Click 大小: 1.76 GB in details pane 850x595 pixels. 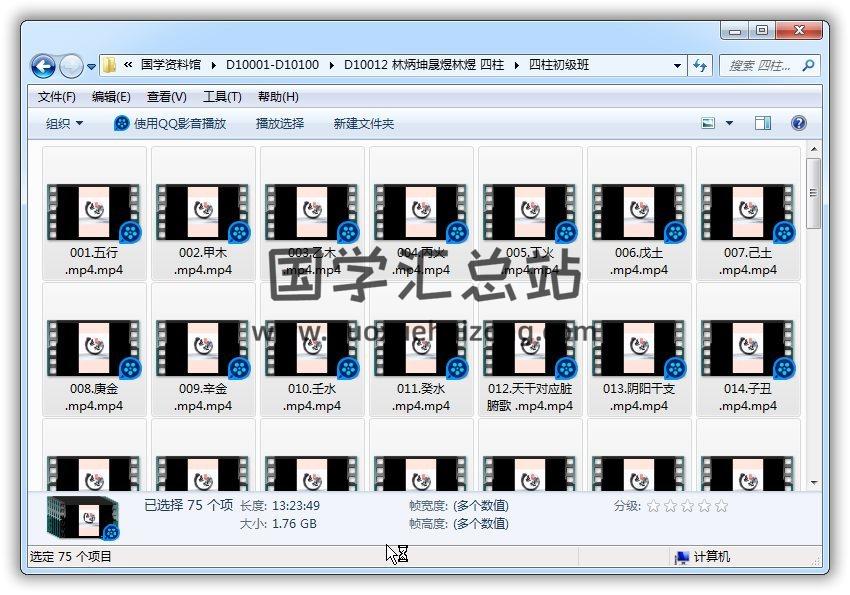pyautogui.click(x=278, y=524)
